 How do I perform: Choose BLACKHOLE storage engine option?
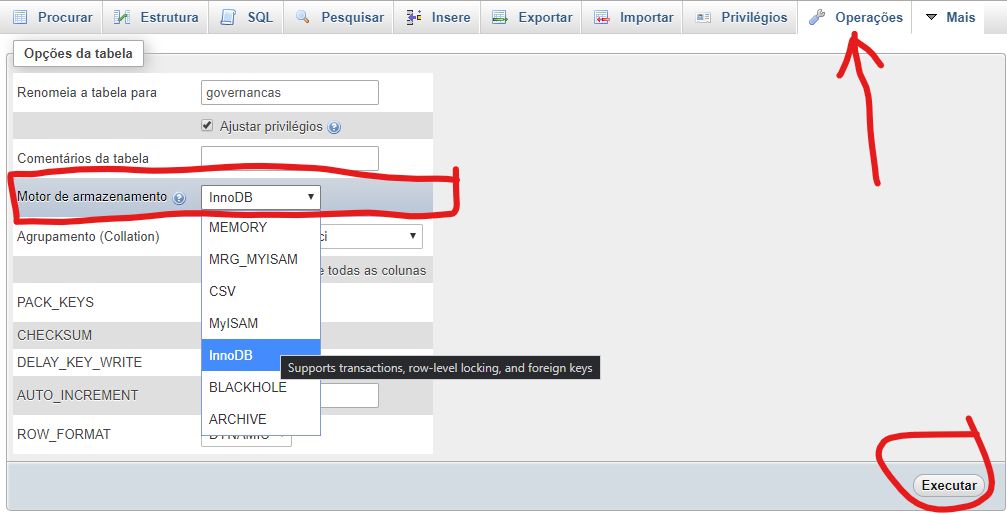coord(261,387)
